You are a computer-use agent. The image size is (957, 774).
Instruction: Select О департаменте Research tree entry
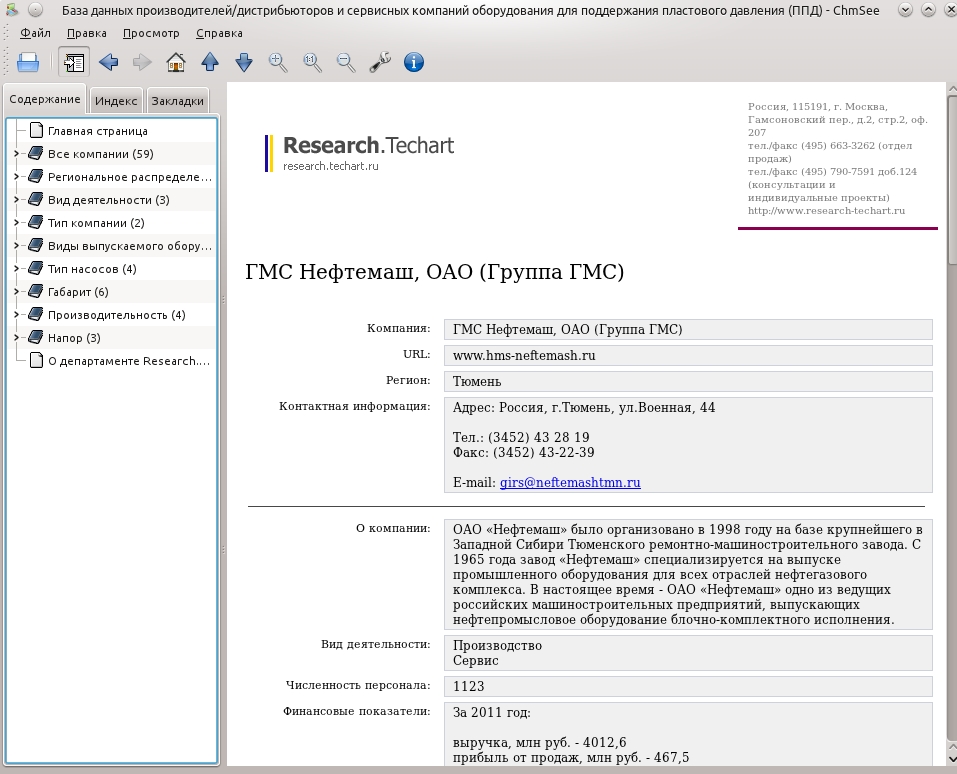129,361
